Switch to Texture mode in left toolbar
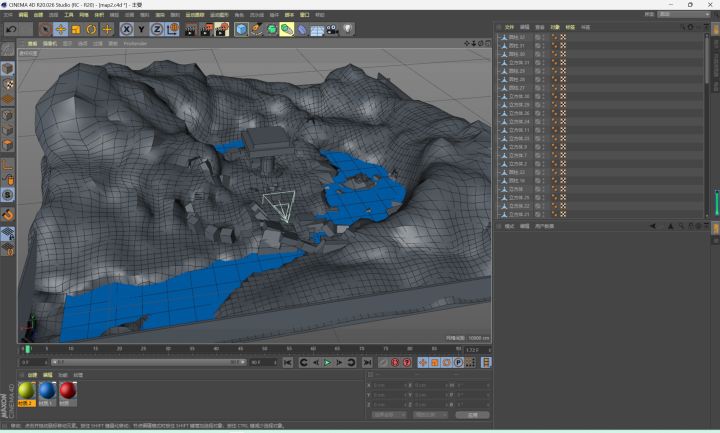The image size is (720, 433). [8, 84]
